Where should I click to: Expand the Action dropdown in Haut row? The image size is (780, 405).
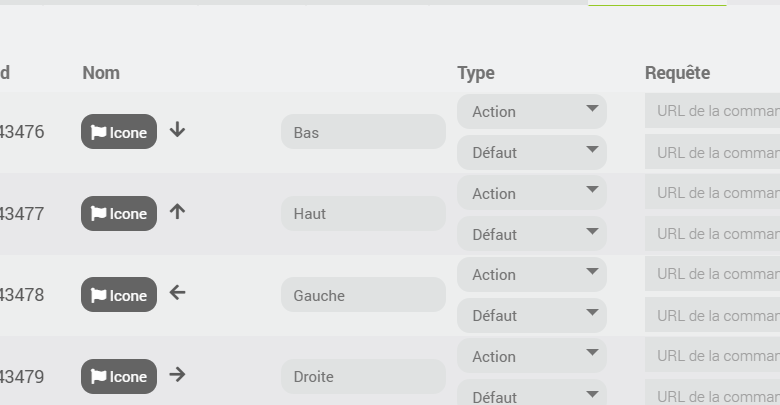532,193
